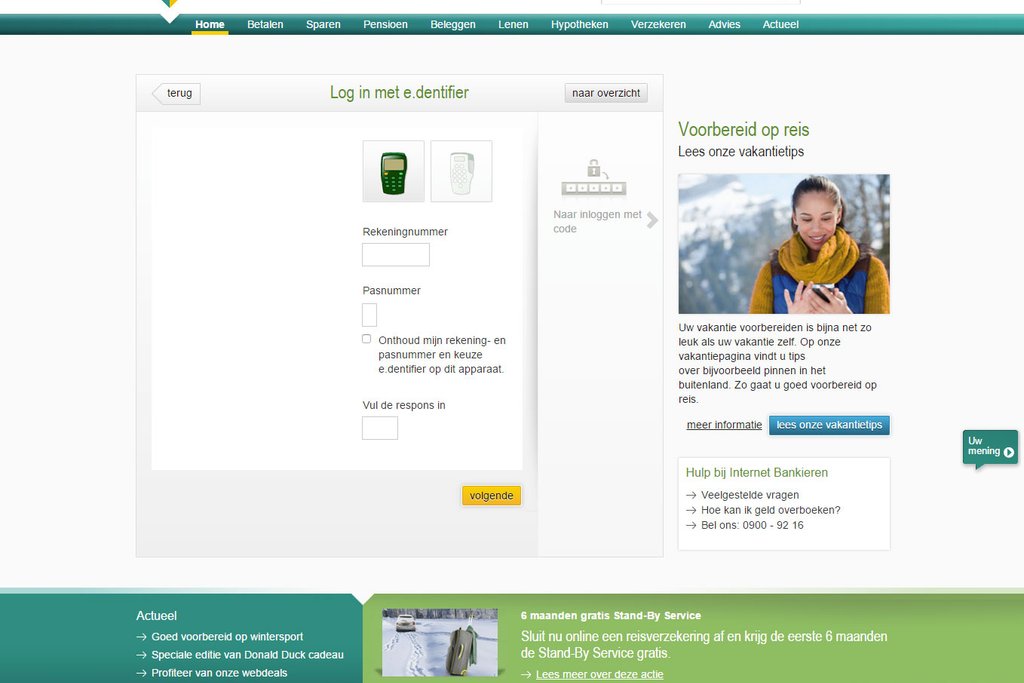Screen dimensions: 1024x683
Task: Click the padlock code login icon
Action: (593, 177)
